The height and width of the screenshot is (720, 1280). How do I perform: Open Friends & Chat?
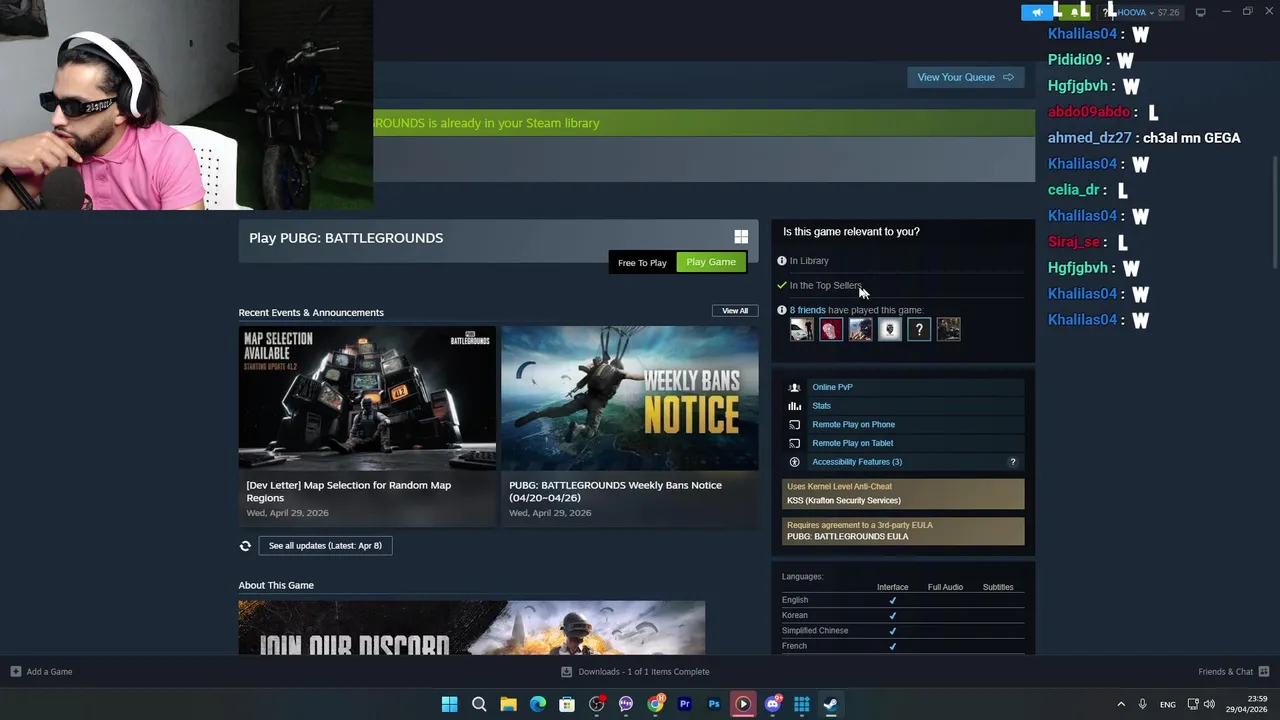(x=1233, y=672)
